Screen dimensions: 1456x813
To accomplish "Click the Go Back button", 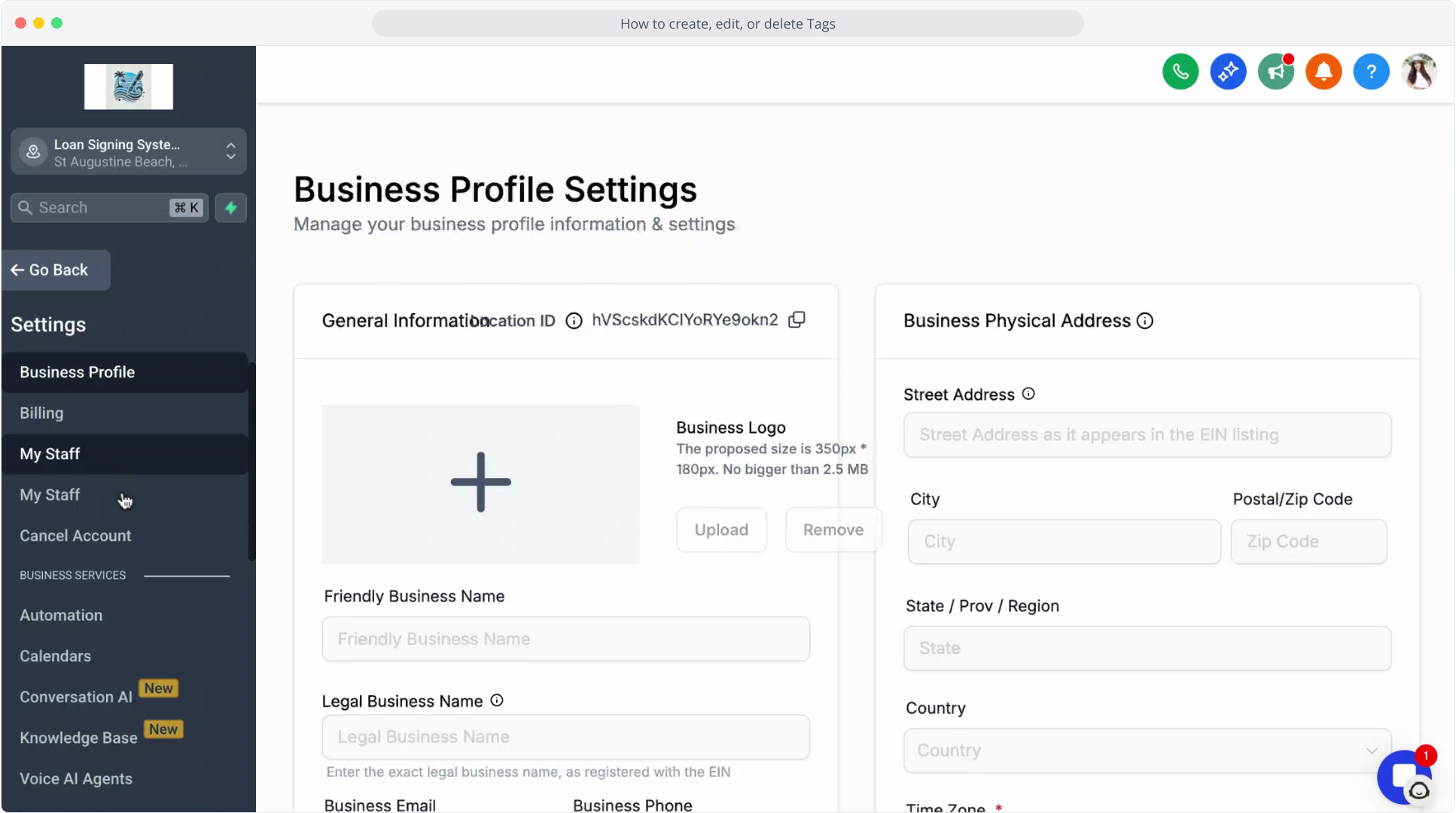I will (x=56, y=270).
